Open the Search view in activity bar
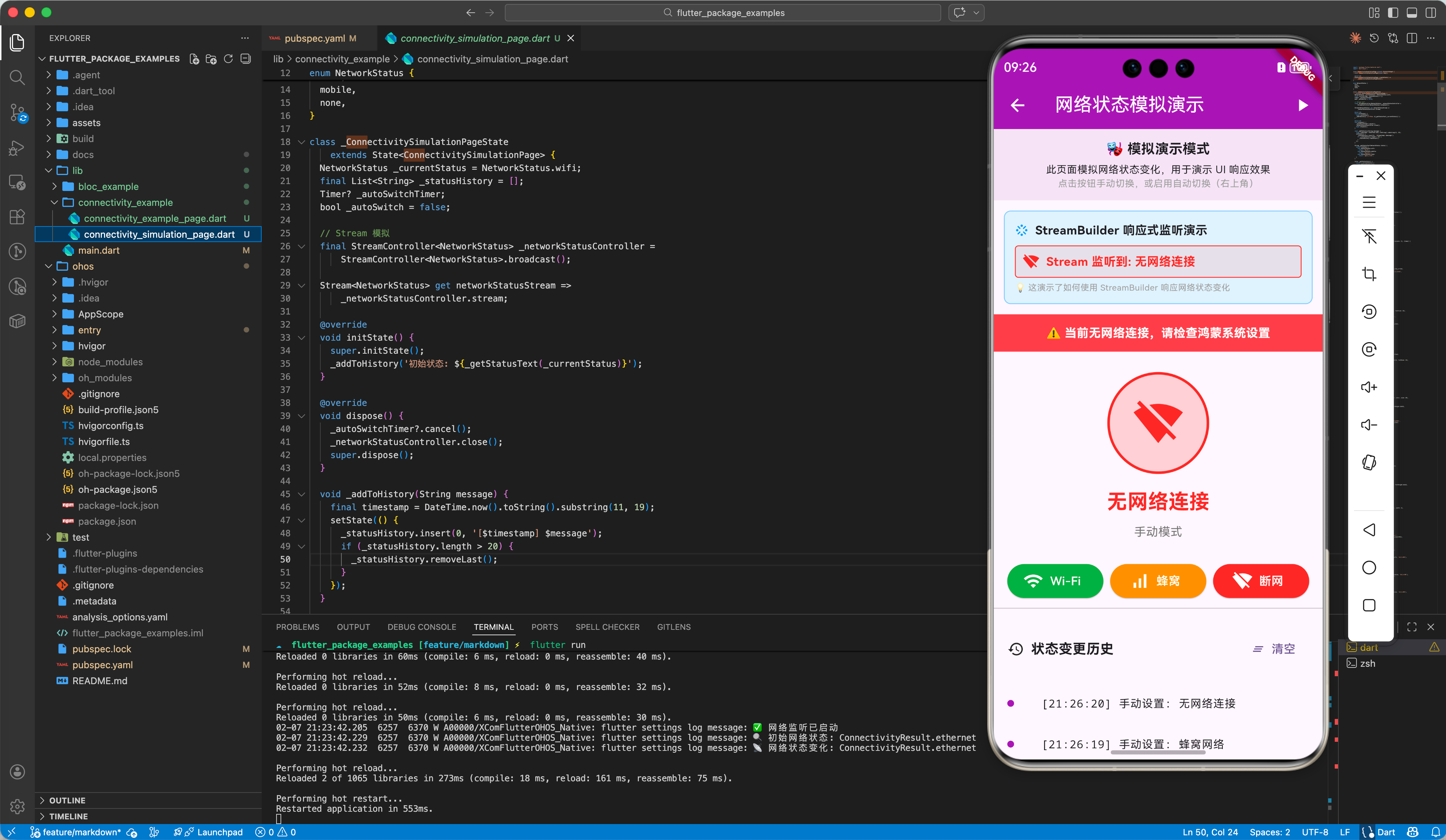Image resolution: width=1446 pixels, height=840 pixels. (17, 77)
